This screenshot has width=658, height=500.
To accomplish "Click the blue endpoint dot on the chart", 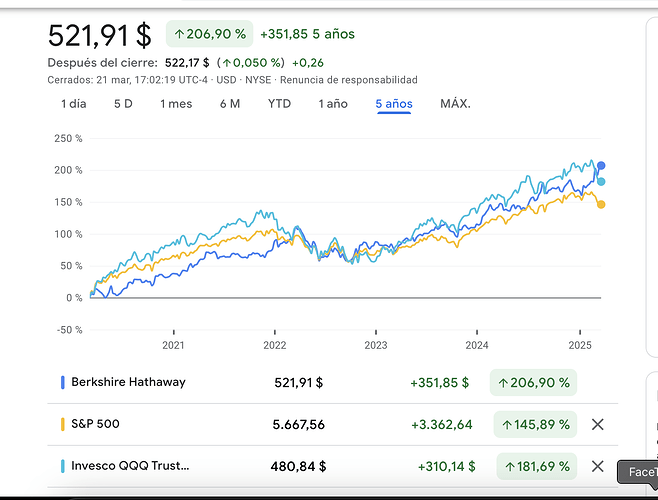I will click(x=601, y=165).
